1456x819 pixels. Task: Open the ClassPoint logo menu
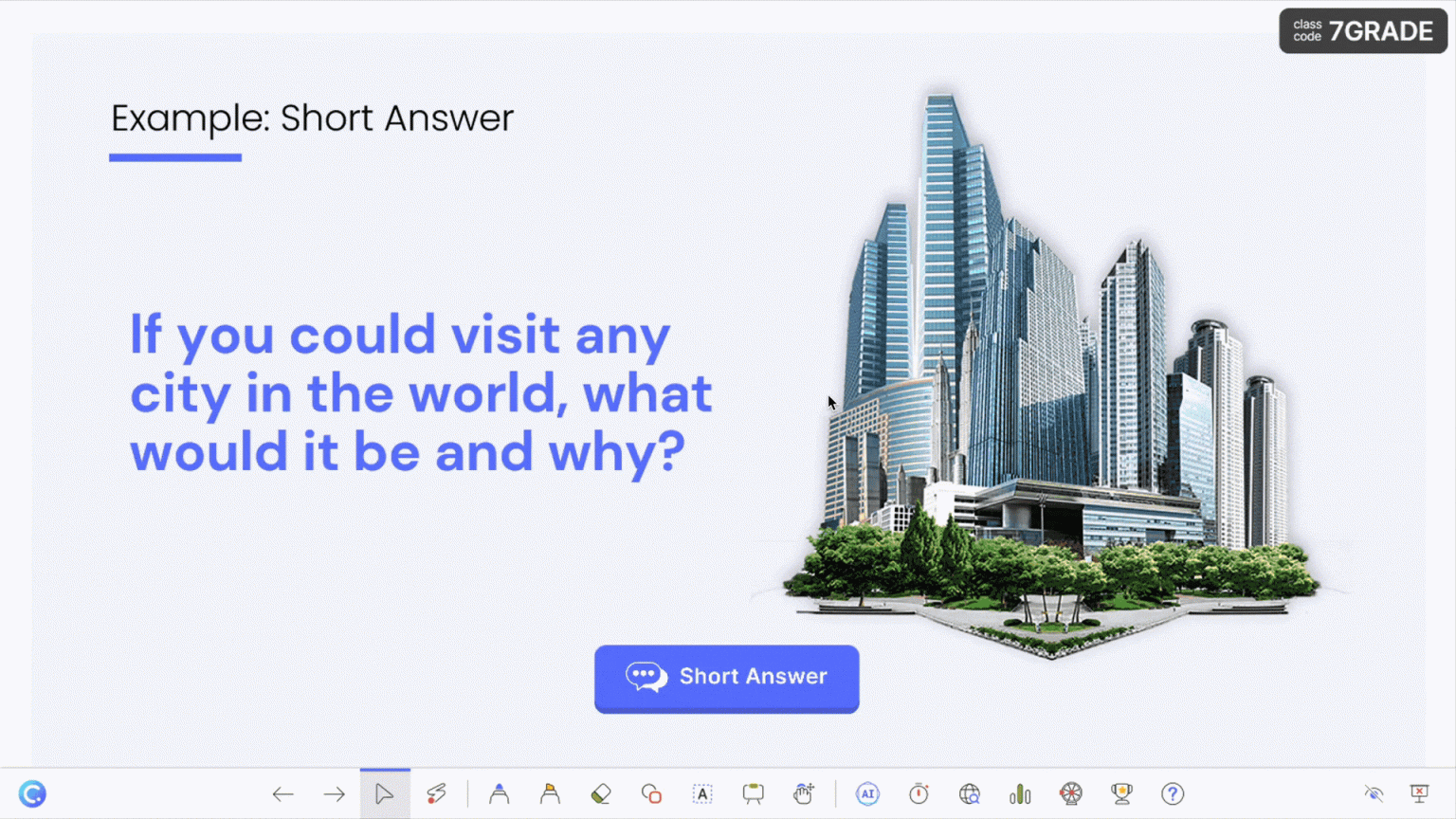pyautogui.click(x=32, y=793)
